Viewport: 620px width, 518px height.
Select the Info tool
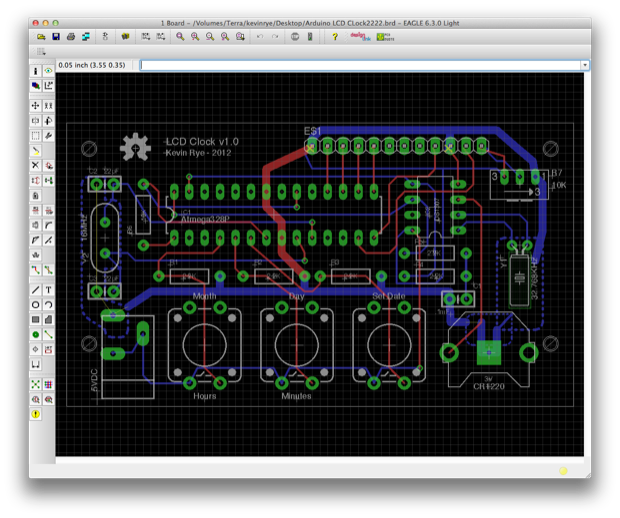tap(36, 71)
